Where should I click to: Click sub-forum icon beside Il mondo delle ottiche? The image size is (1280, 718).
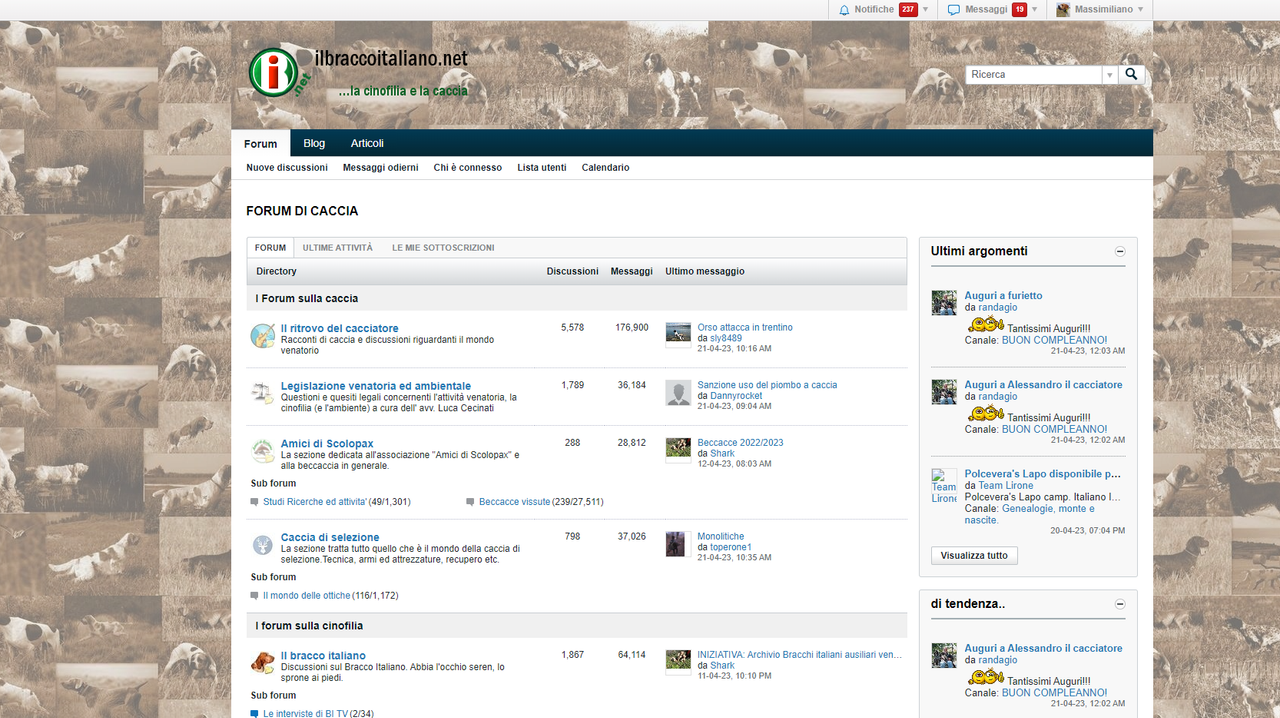[255, 596]
